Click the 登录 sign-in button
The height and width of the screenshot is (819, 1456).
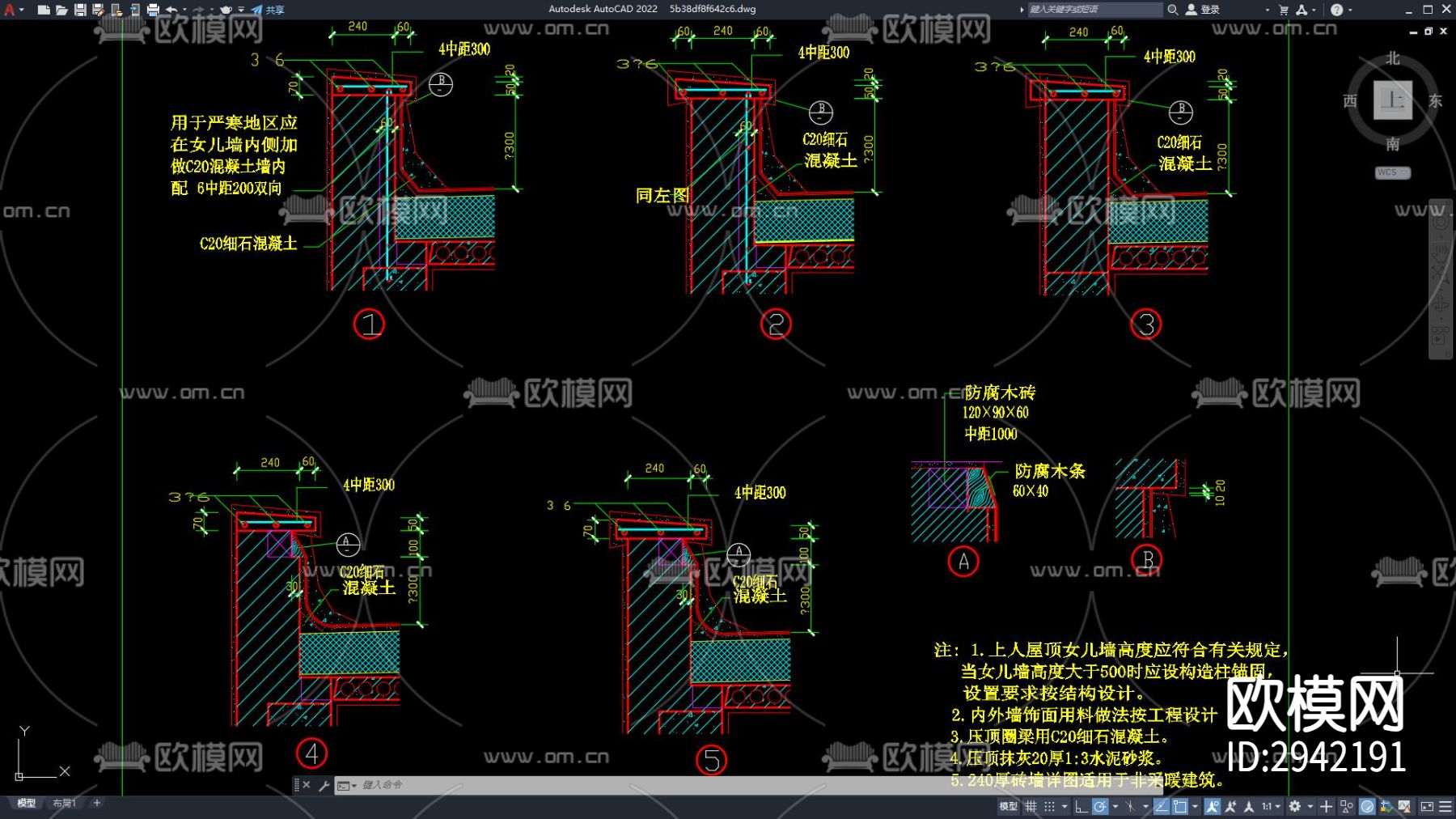click(x=1203, y=10)
